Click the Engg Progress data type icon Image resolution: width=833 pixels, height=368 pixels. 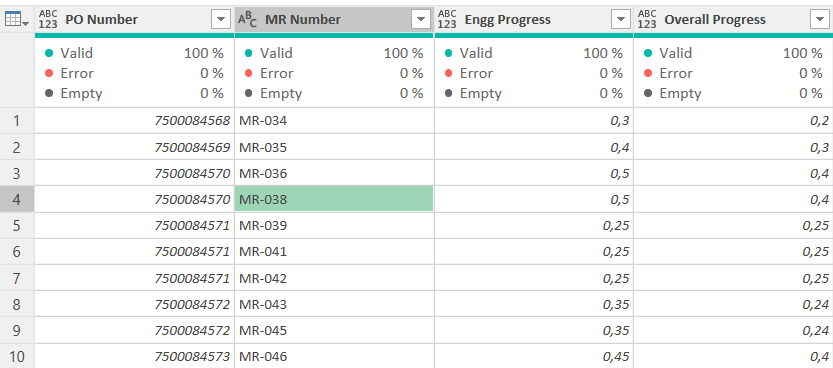click(x=447, y=20)
